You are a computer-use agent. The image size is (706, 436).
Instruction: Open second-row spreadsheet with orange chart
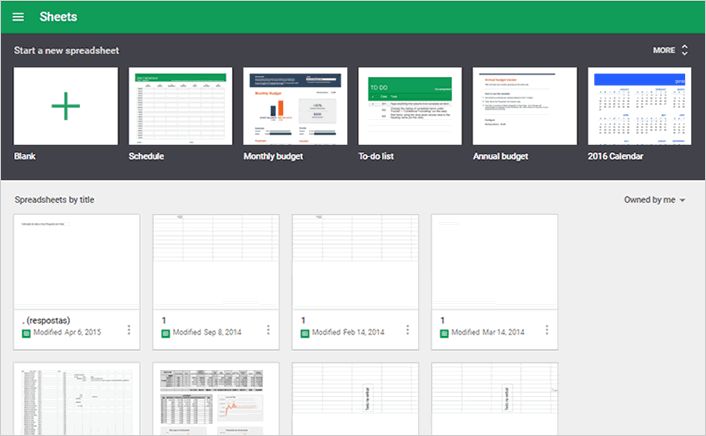[216, 399]
